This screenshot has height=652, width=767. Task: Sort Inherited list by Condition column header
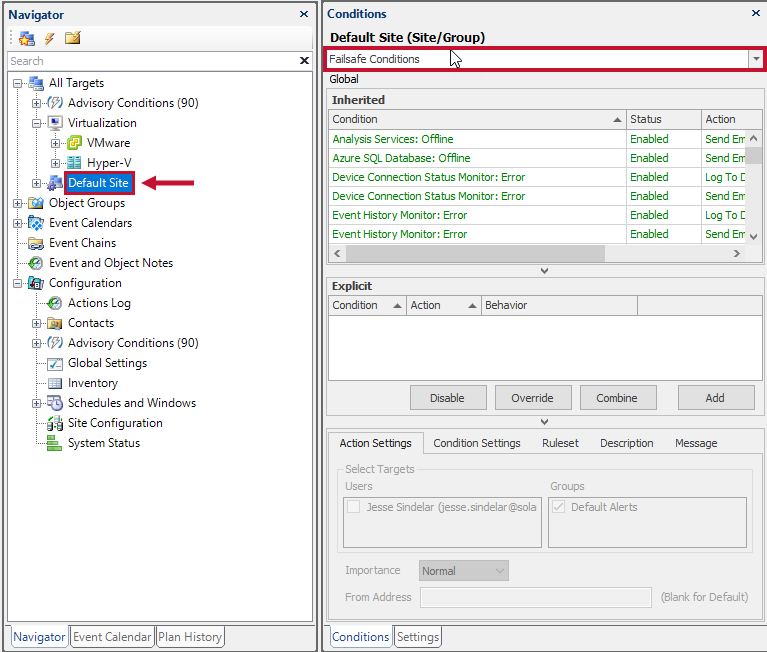pyautogui.click(x=477, y=119)
